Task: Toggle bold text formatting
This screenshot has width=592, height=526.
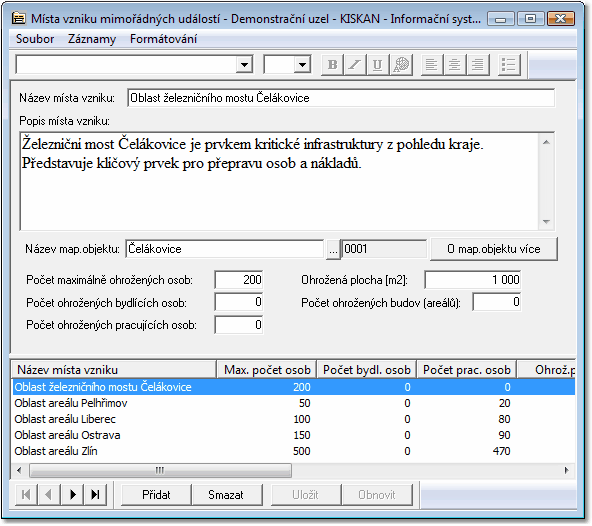Action: 332,65
